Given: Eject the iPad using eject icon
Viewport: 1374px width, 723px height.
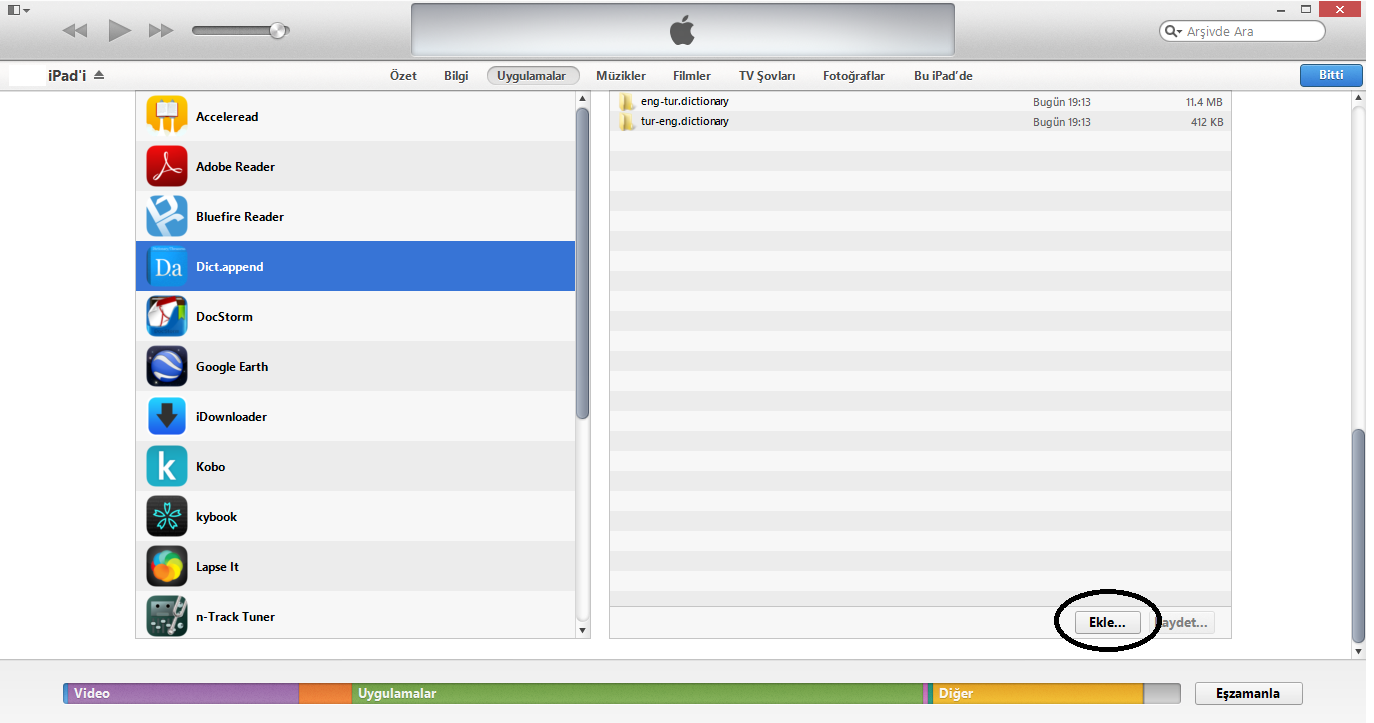Looking at the screenshot, I should (x=99, y=76).
